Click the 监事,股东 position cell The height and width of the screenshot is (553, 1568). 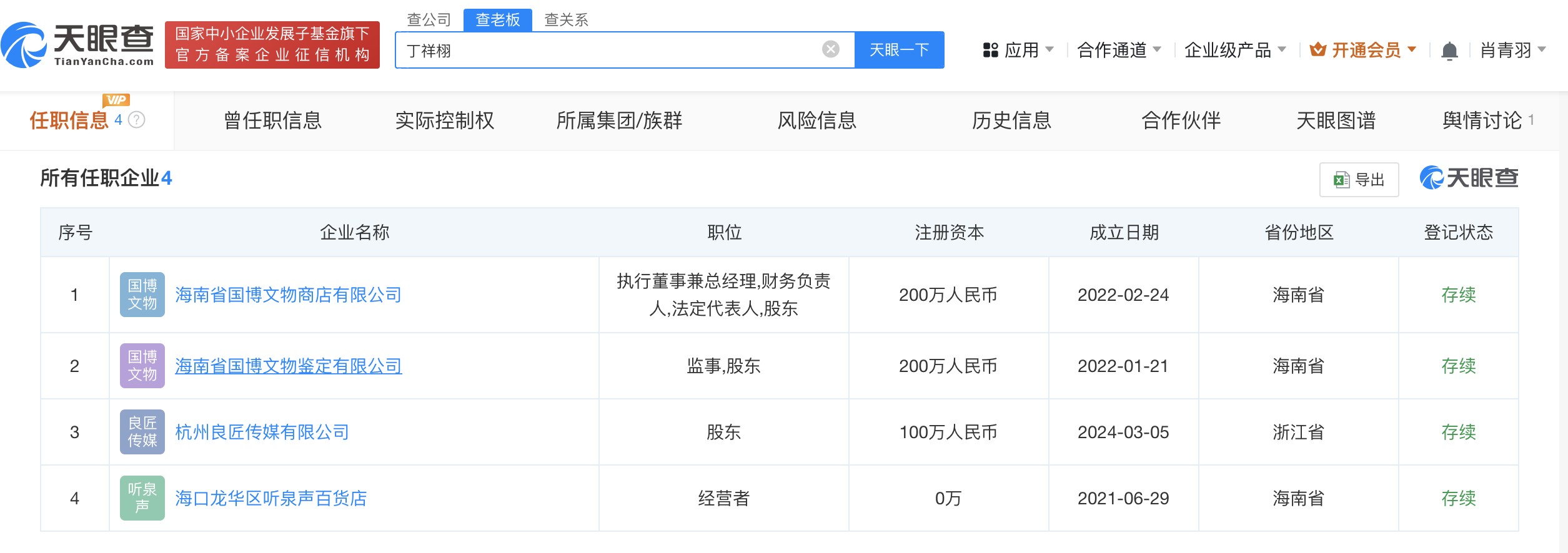pyautogui.click(x=723, y=366)
